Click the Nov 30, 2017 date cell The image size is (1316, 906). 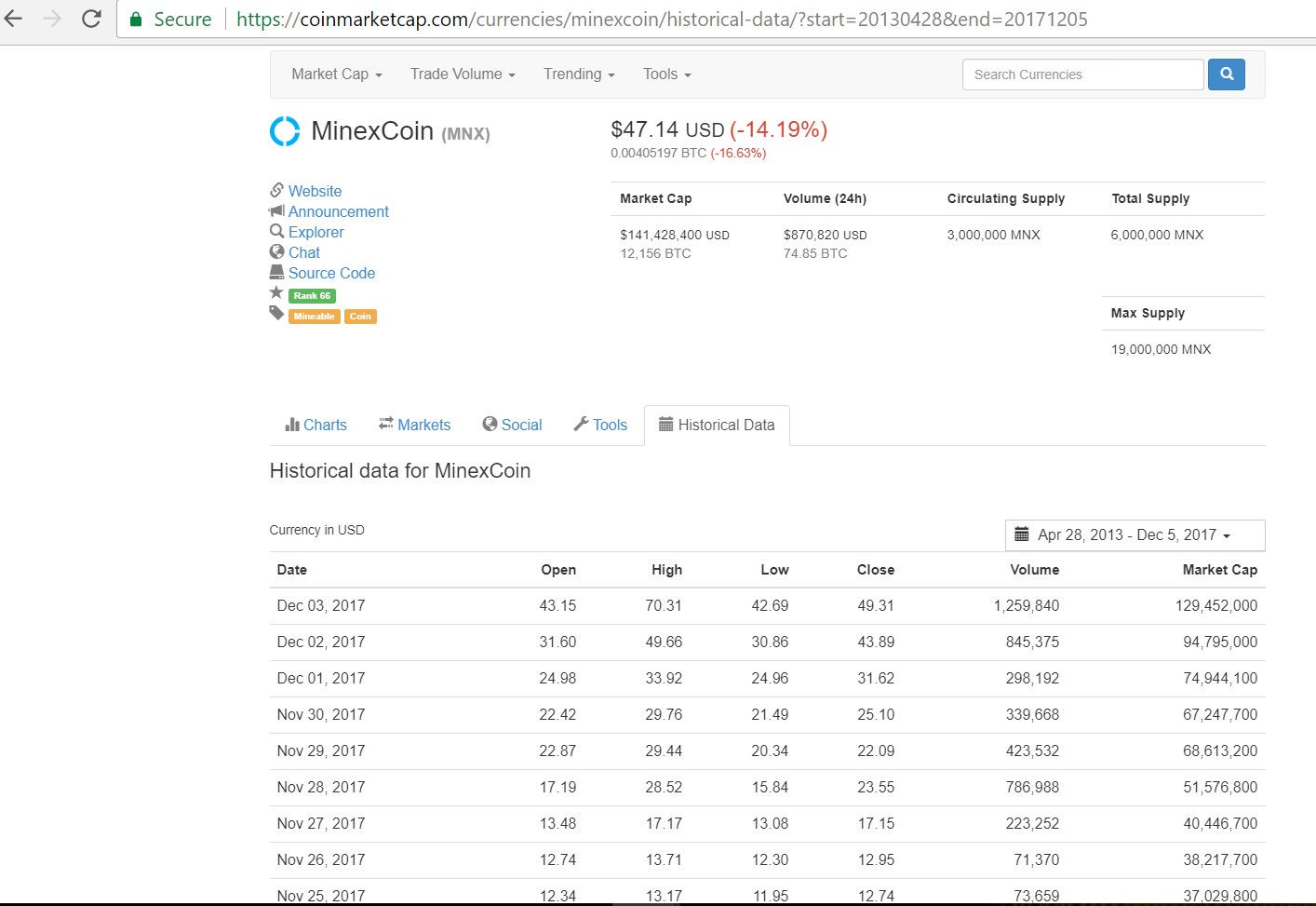(x=321, y=714)
